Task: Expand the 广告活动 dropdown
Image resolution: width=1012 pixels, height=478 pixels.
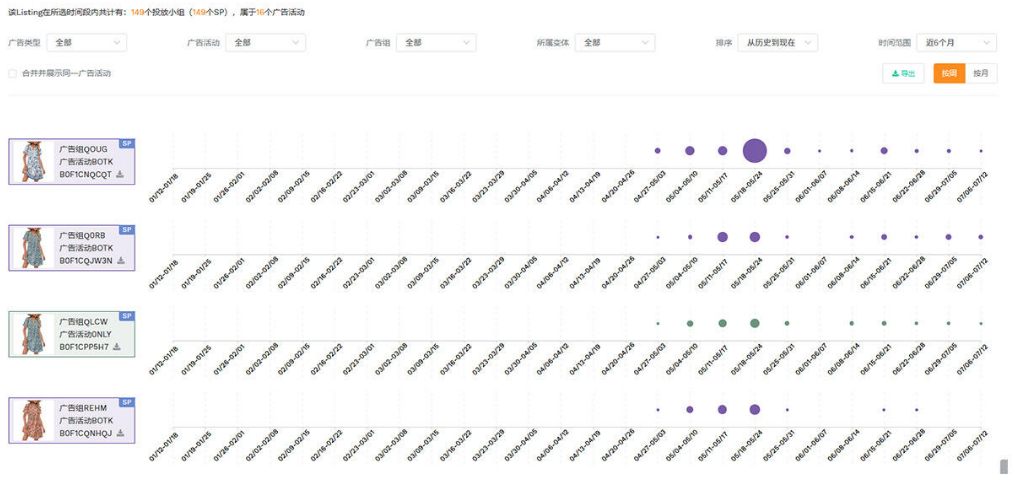Action: click(x=265, y=43)
